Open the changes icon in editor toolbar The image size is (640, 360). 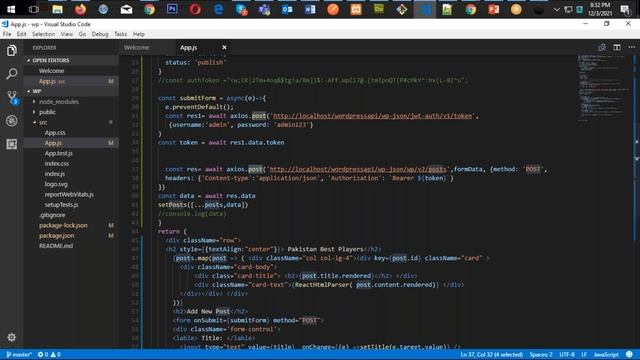click(602, 47)
